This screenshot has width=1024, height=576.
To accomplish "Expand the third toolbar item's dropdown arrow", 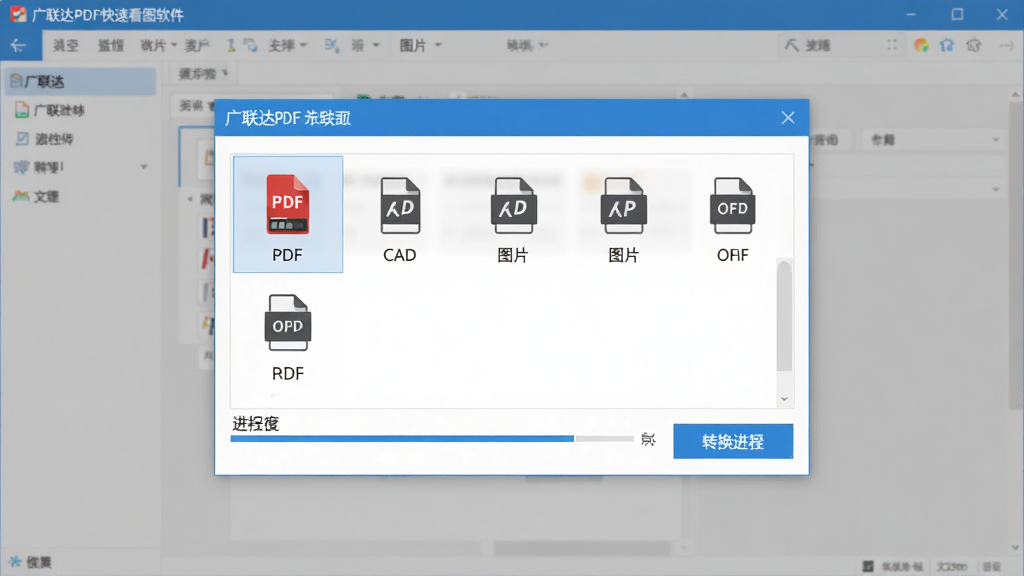I will [174, 45].
